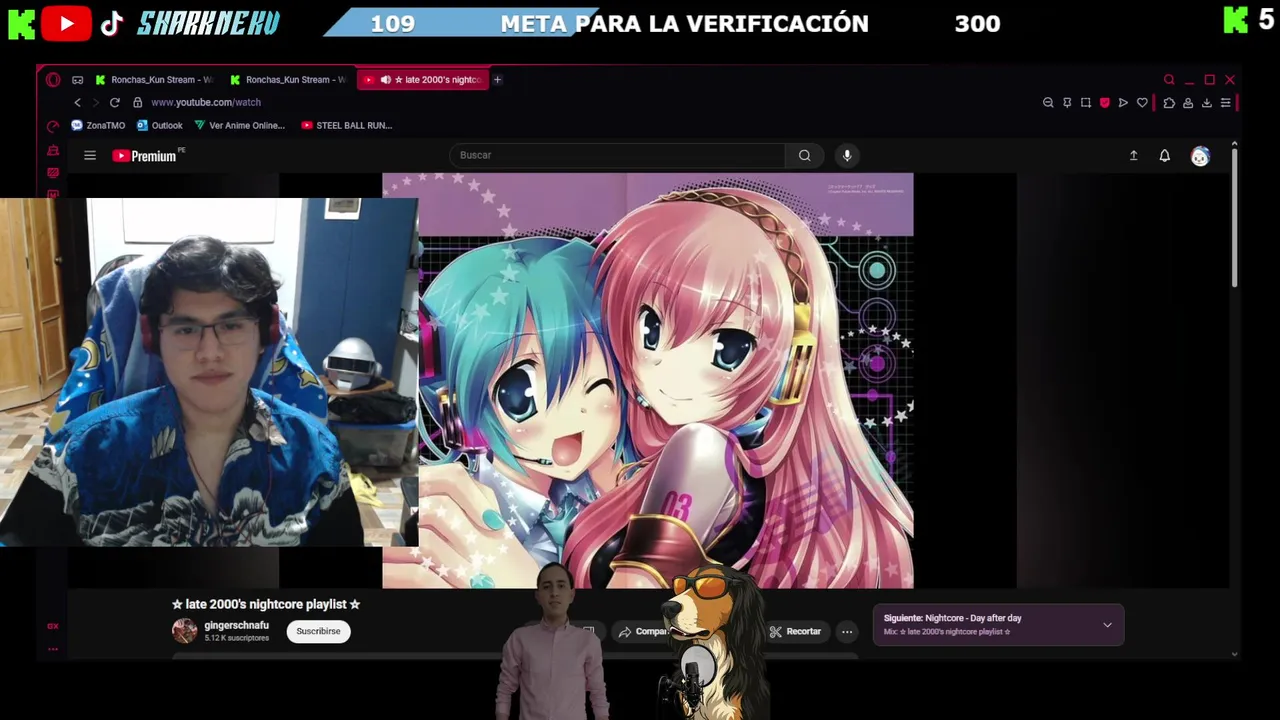The width and height of the screenshot is (1280, 720).
Task: Click the Siguiente: Nightcore - Day after day text
Action: (952, 618)
